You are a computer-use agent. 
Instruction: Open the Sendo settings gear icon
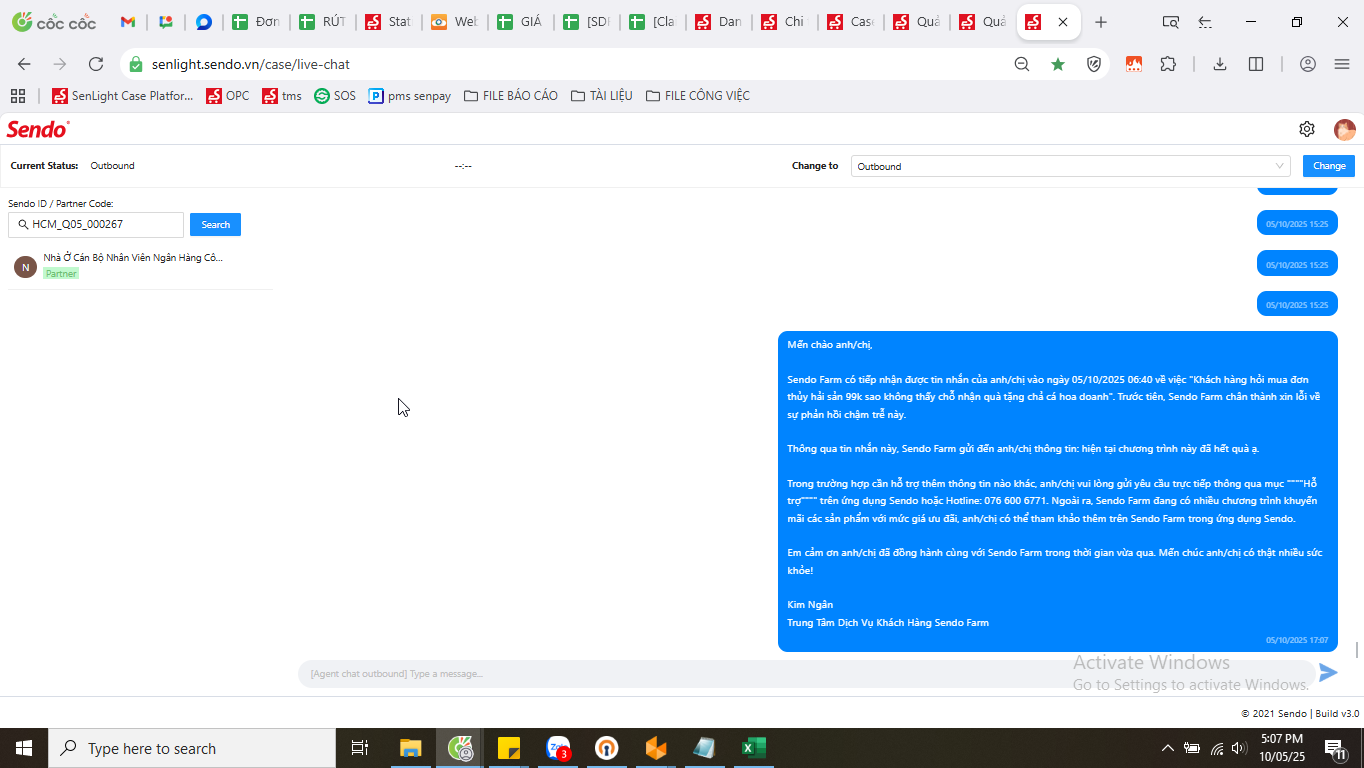tap(1306, 129)
